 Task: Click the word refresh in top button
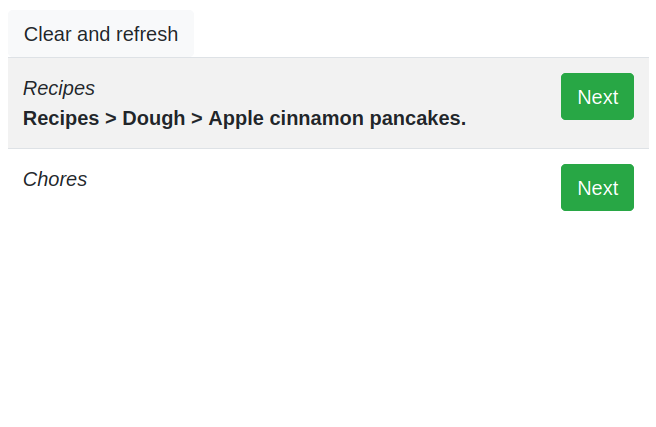tap(147, 34)
